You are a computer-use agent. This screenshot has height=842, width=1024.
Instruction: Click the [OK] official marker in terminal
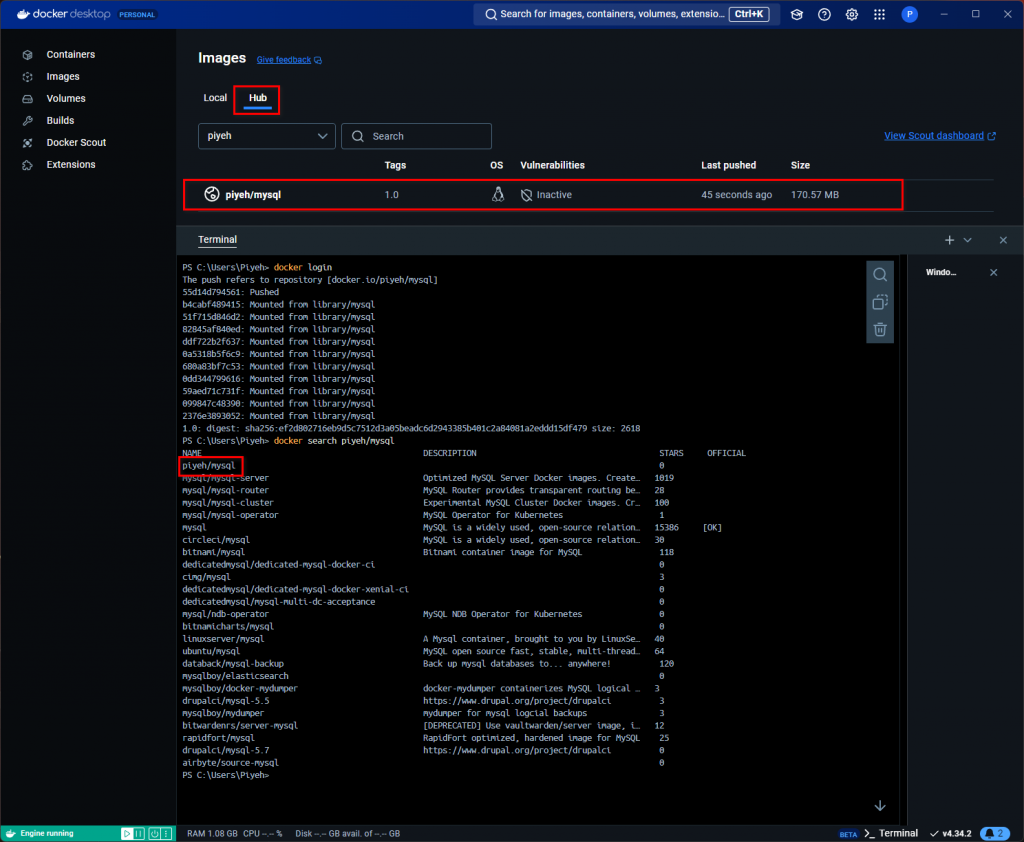[712, 528]
